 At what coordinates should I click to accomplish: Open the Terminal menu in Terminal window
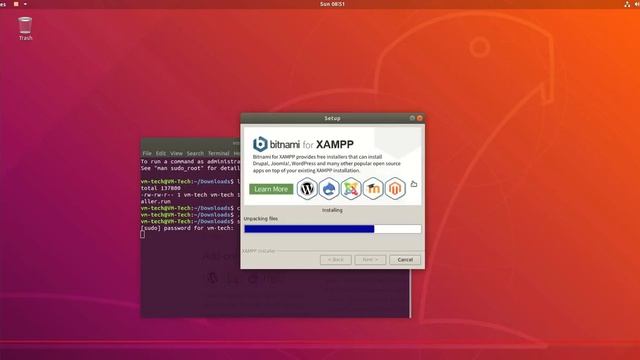coord(218,153)
